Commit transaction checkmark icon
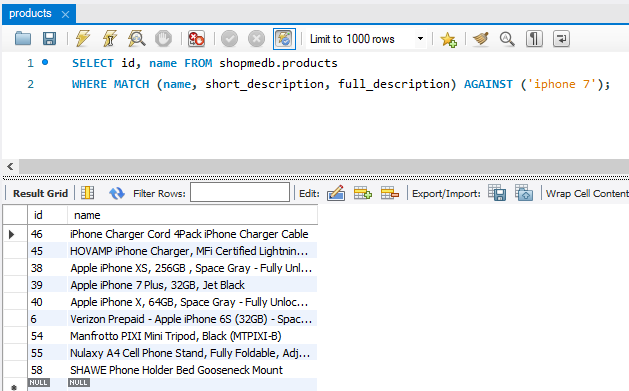This screenshot has width=629, height=391. [x=229, y=39]
